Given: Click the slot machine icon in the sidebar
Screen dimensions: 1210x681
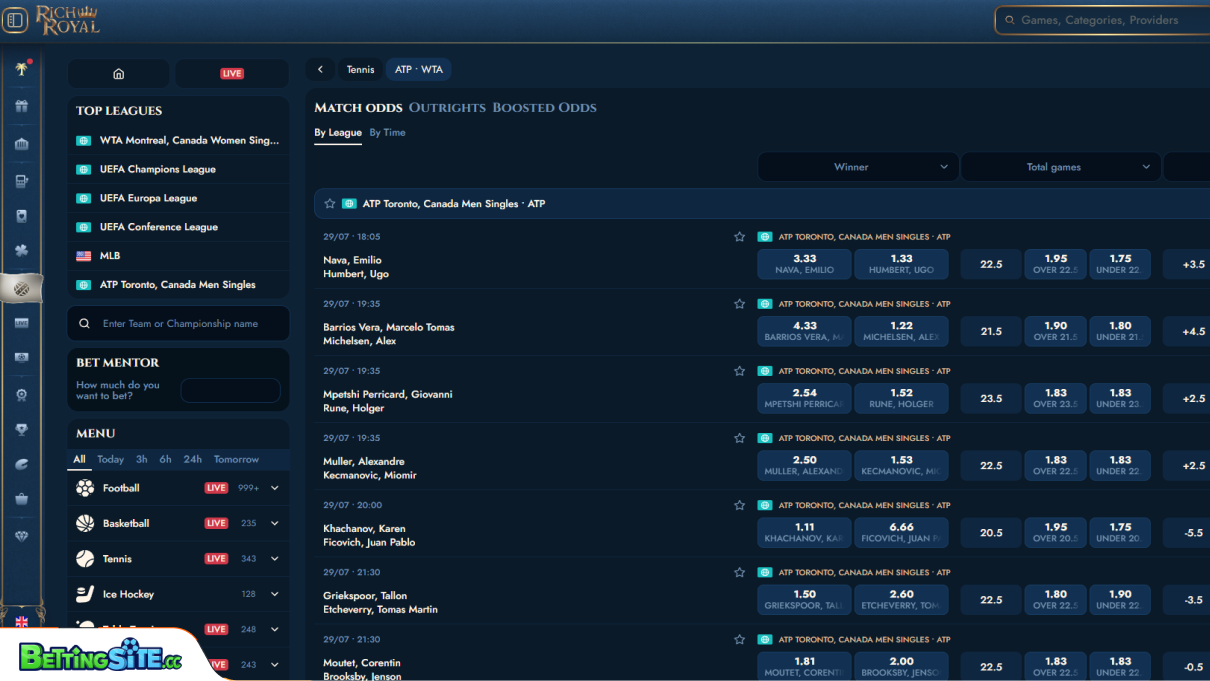Looking at the screenshot, I should click(22, 180).
